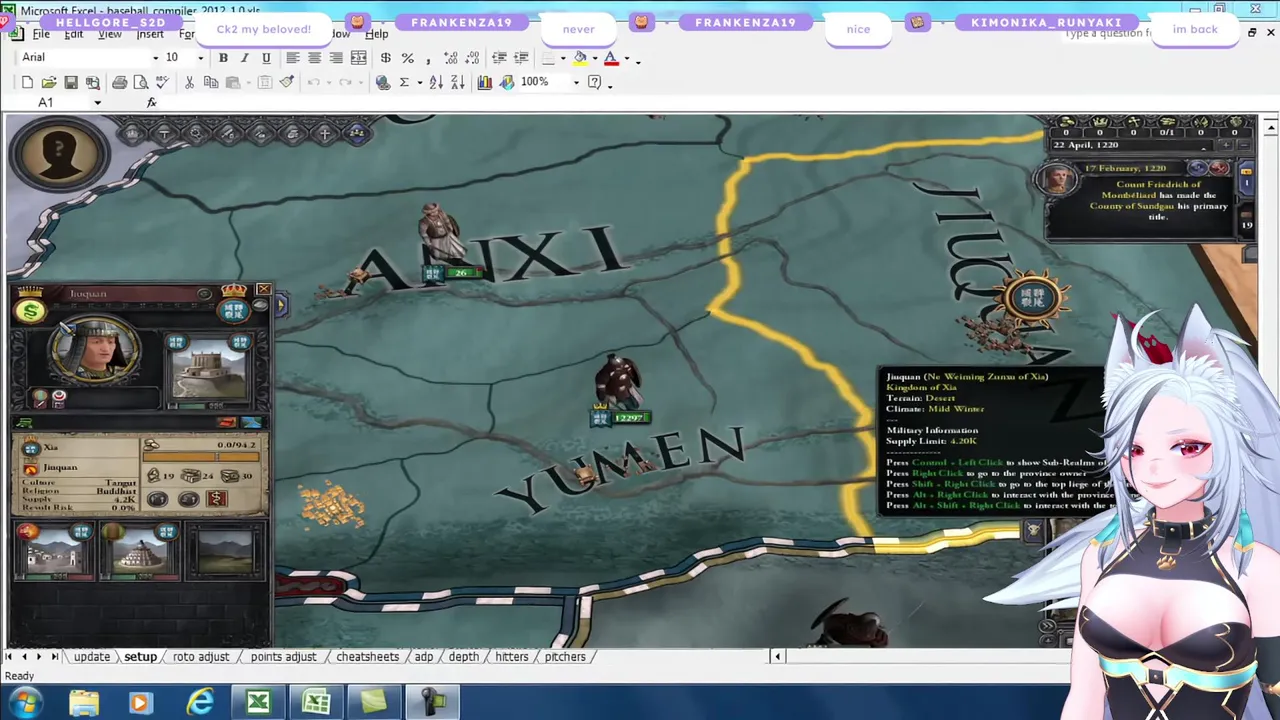Activate format painter brush
The width and height of the screenshot is (1280, 720).
287,82
